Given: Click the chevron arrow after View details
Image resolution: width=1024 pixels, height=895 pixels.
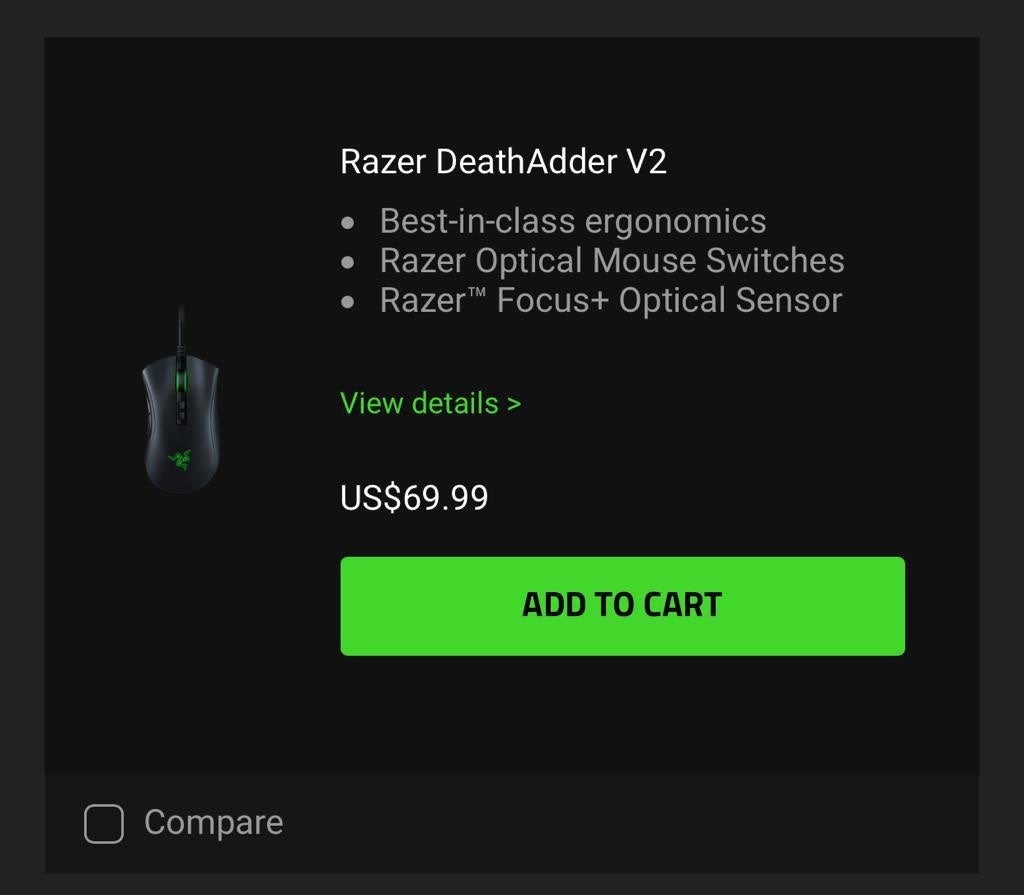Looking at the screenshot, I should pos(514,404).
